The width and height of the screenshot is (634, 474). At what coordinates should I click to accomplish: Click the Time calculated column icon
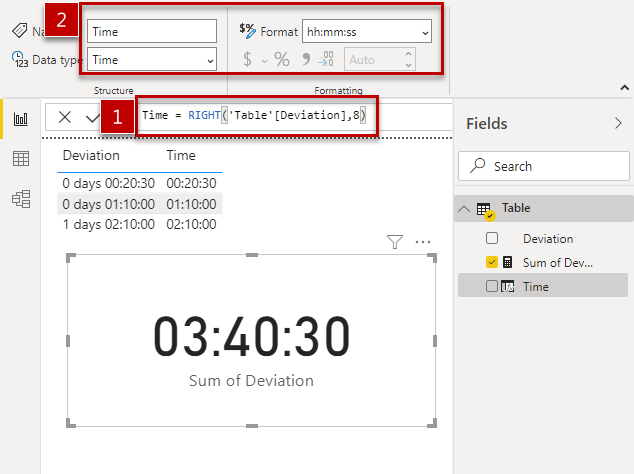(x=507, y=286)
